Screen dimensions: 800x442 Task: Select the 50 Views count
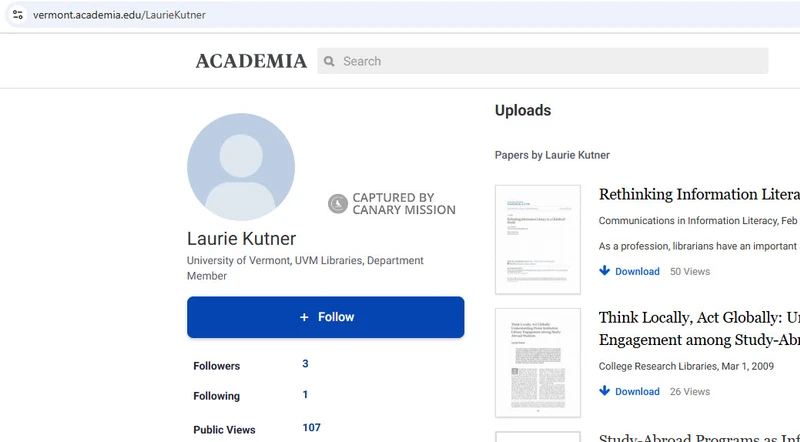690,272
